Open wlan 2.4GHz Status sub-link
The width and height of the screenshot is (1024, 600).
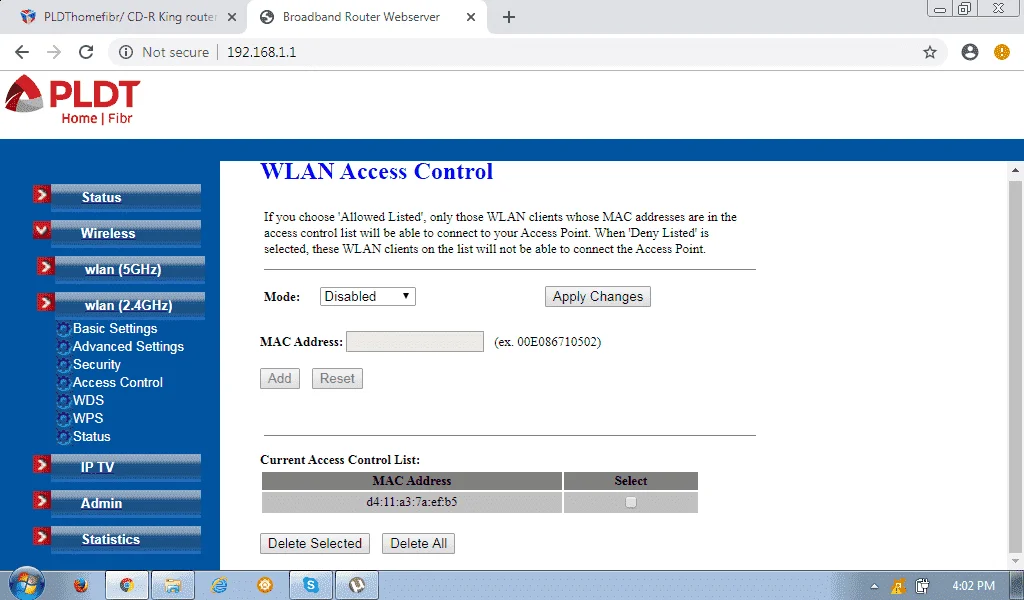point(91,436)
